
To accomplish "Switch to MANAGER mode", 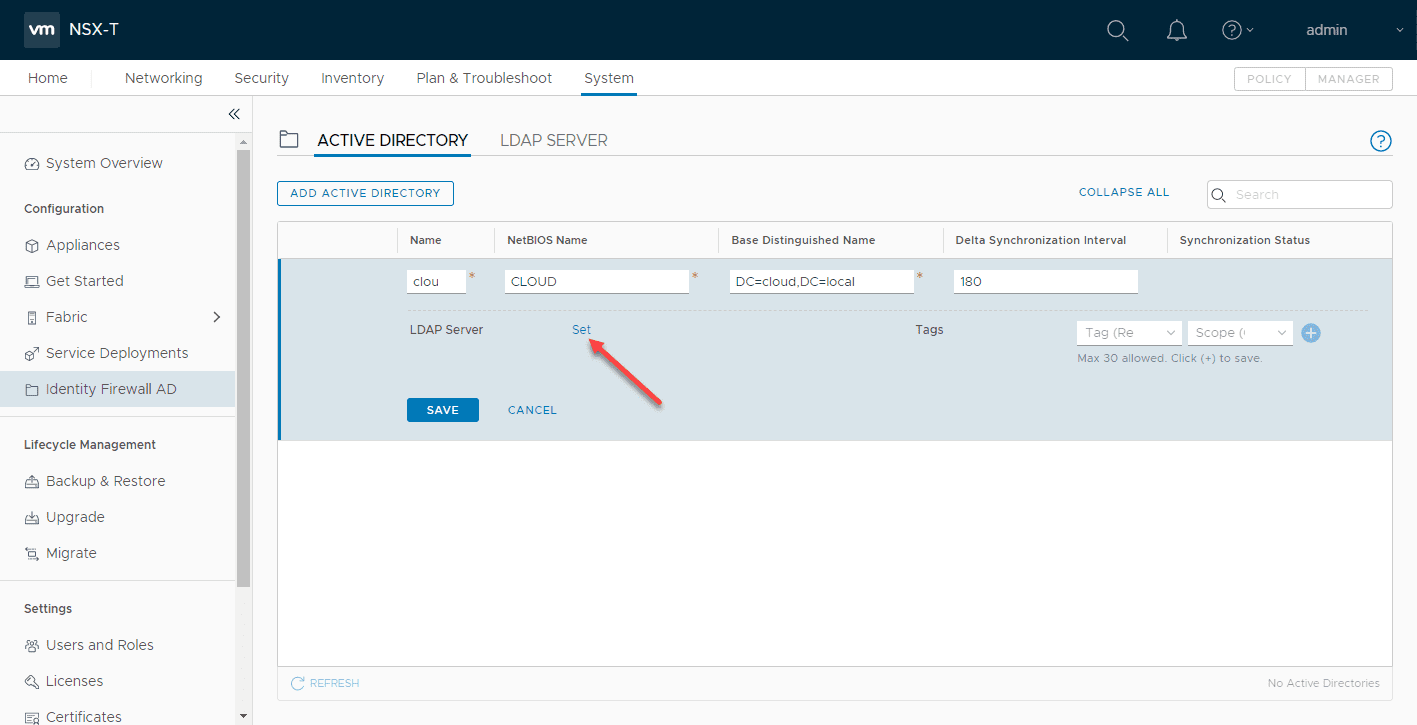I will click(1348, 78).
